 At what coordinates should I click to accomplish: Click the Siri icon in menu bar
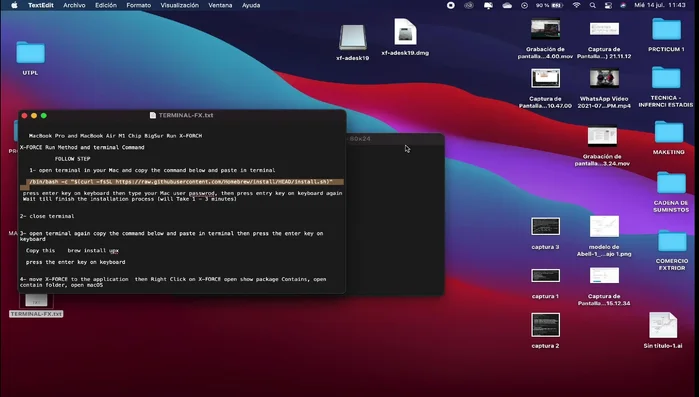click(623, 5)
